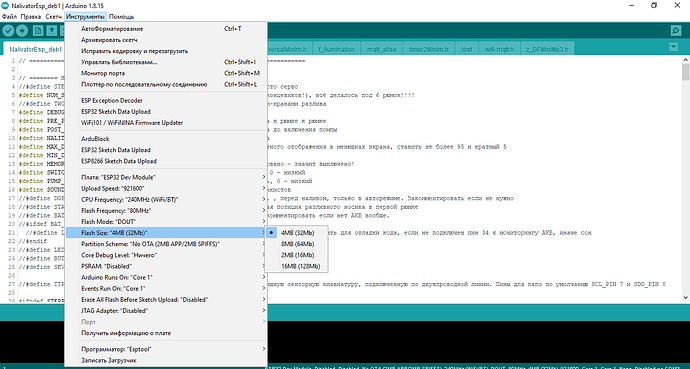Viewport: 690px width, 369px height.
Task: Expand the Upload Speed 921600 submenu
Action: (166, 188)
